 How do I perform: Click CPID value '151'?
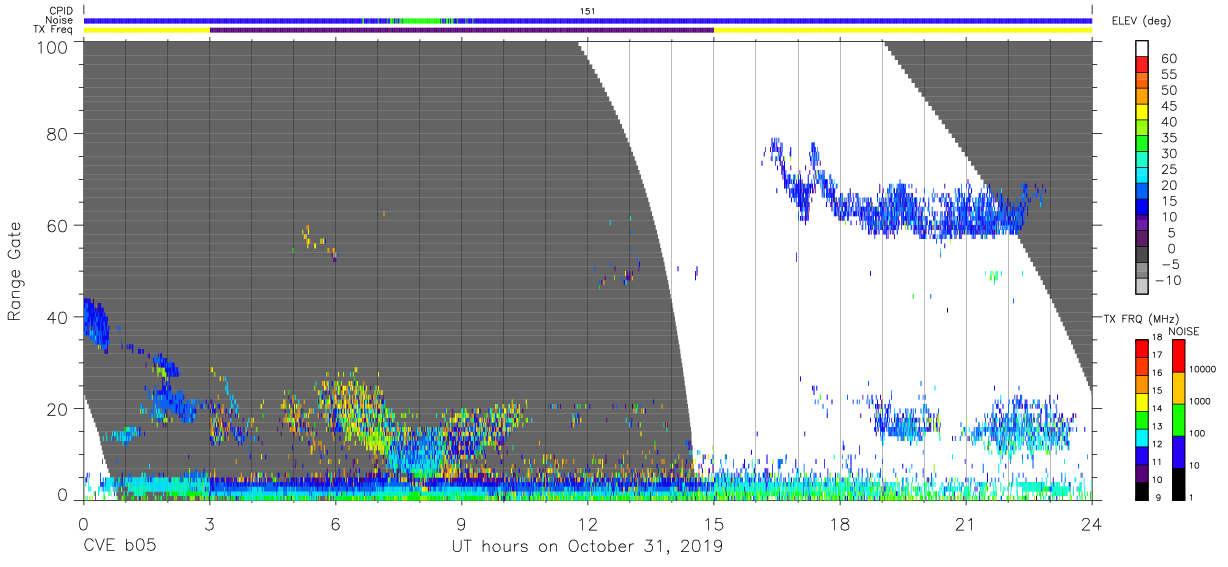coord(588,10)
